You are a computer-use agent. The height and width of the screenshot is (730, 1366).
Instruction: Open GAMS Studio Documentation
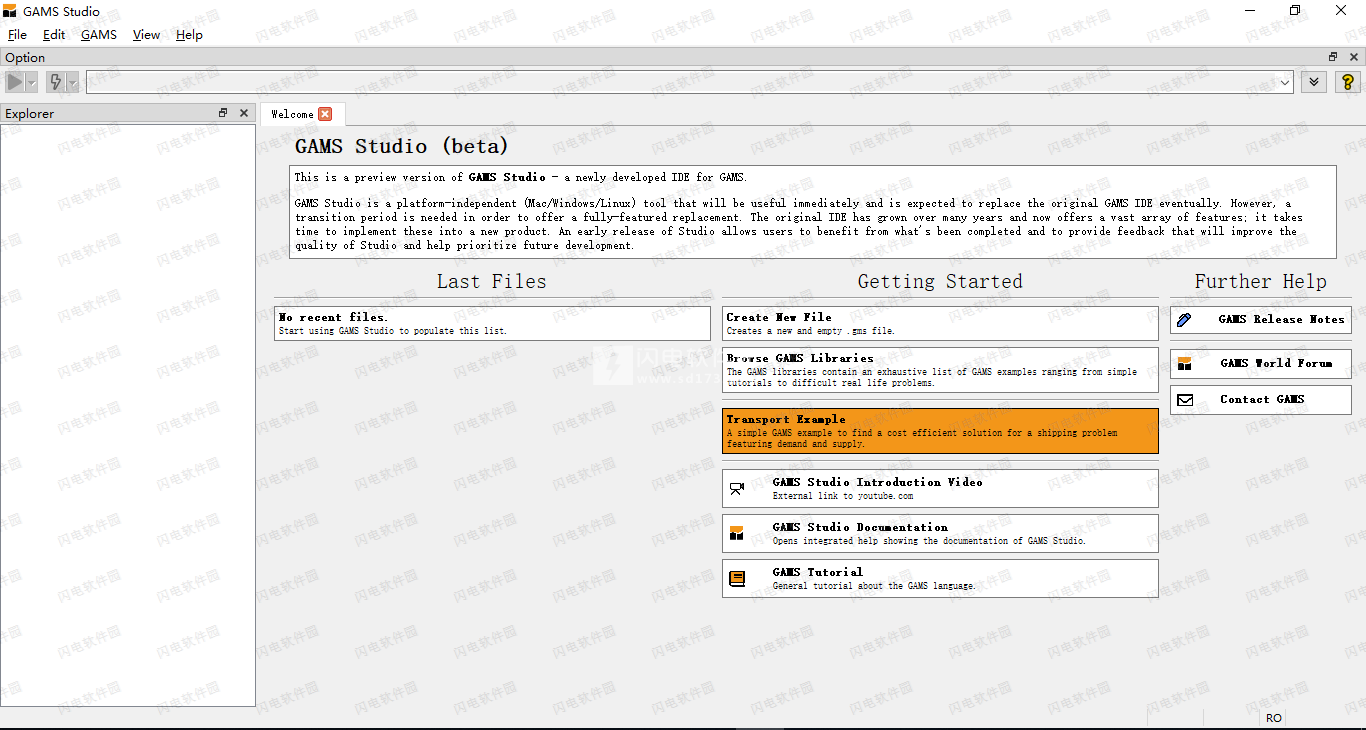(x=940, y=533)
